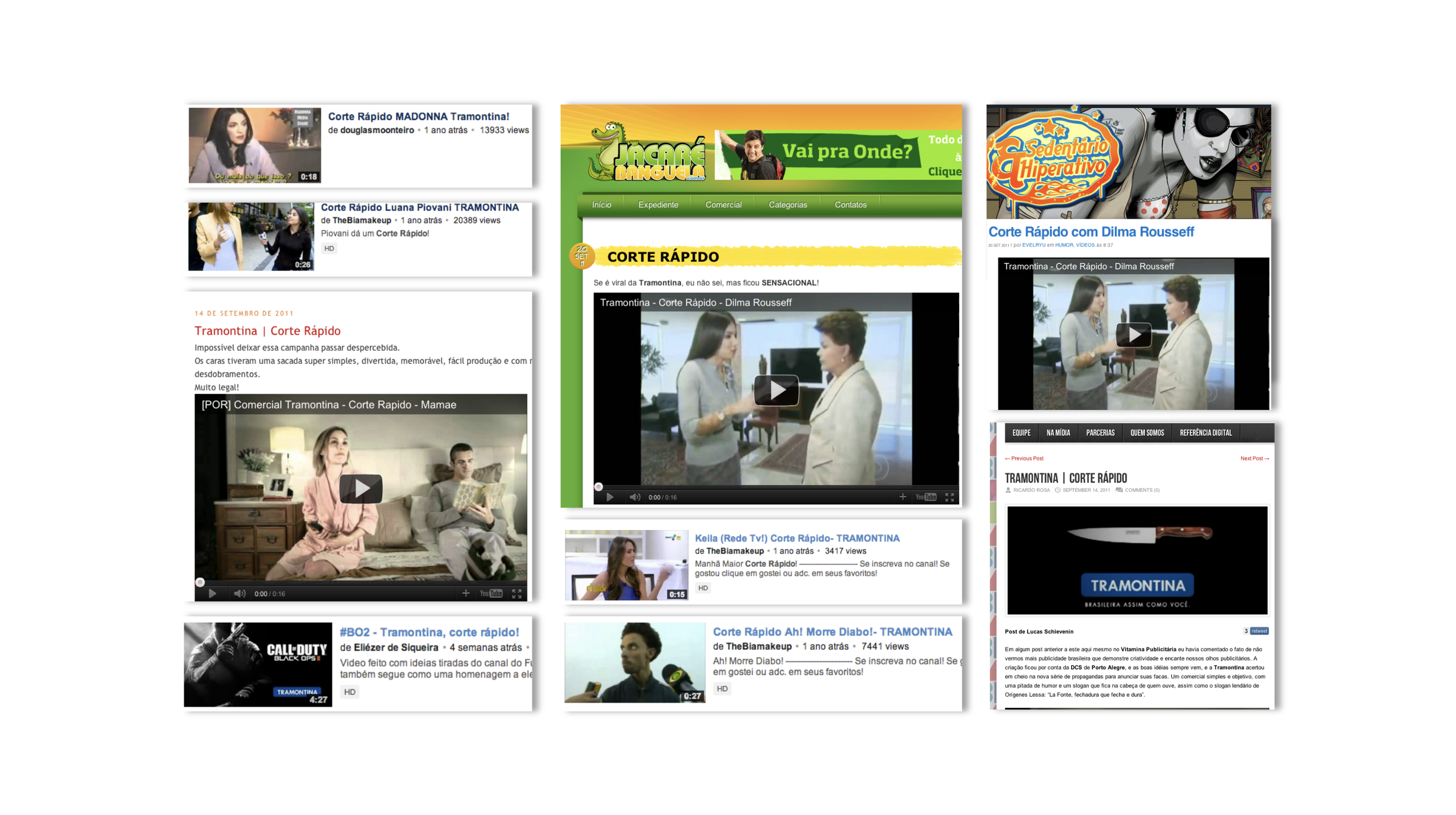Open the #BO2 - Tramontina, corte rápido! link
Viewport: 1456px width, 815px height.
[x=429, y=632]
